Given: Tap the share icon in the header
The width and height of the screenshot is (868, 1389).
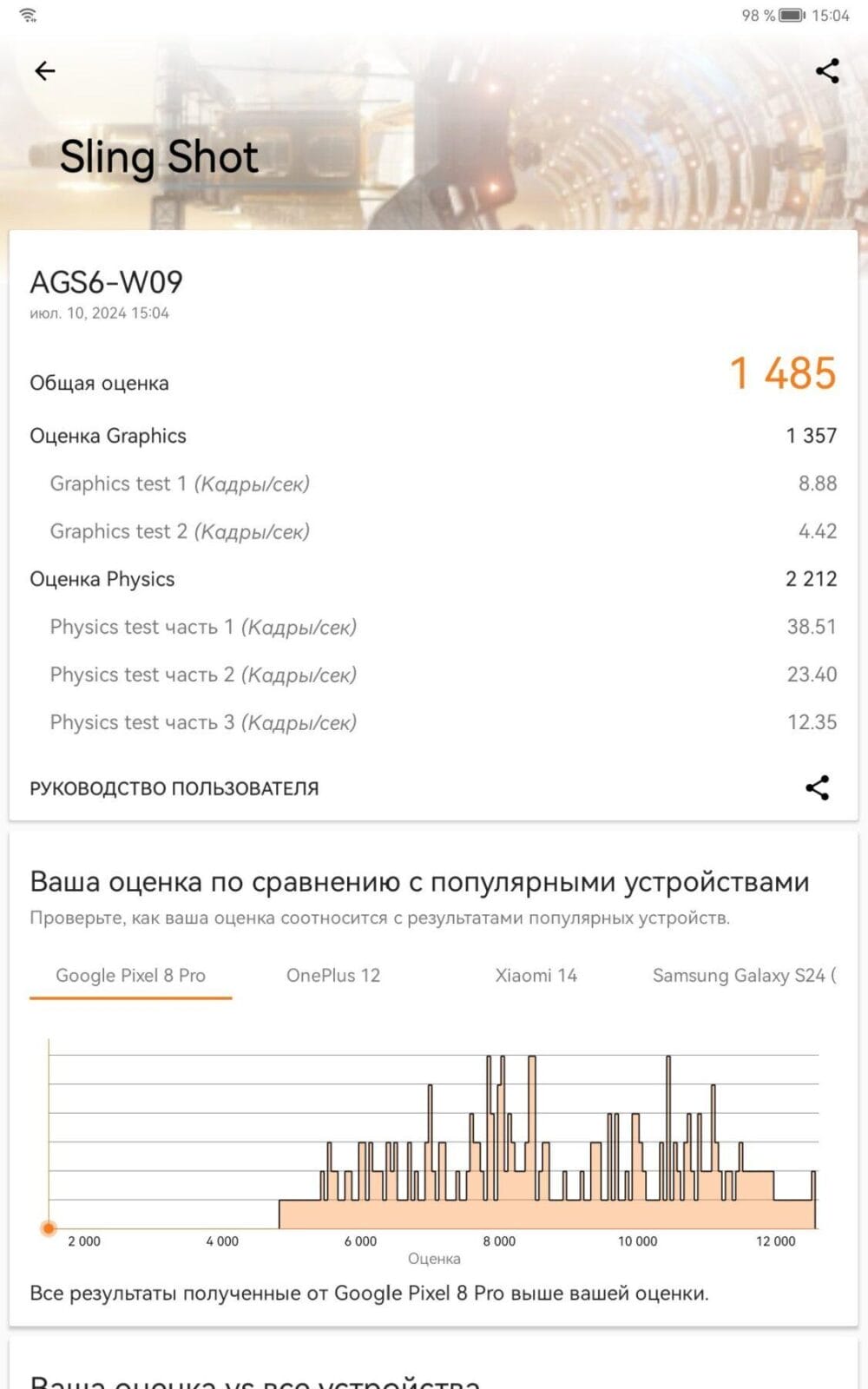Looking at the screenshot, I should [827, 71].
